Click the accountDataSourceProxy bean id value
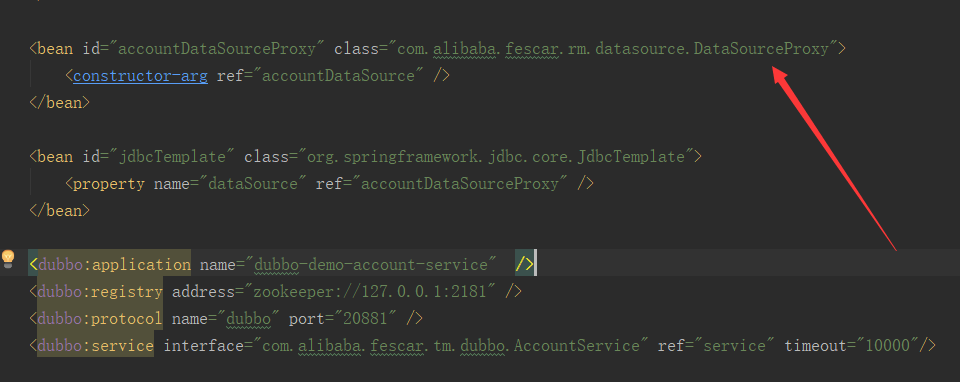Image resolution: width=960 pixels, height=382 pixels. [216, 49]
